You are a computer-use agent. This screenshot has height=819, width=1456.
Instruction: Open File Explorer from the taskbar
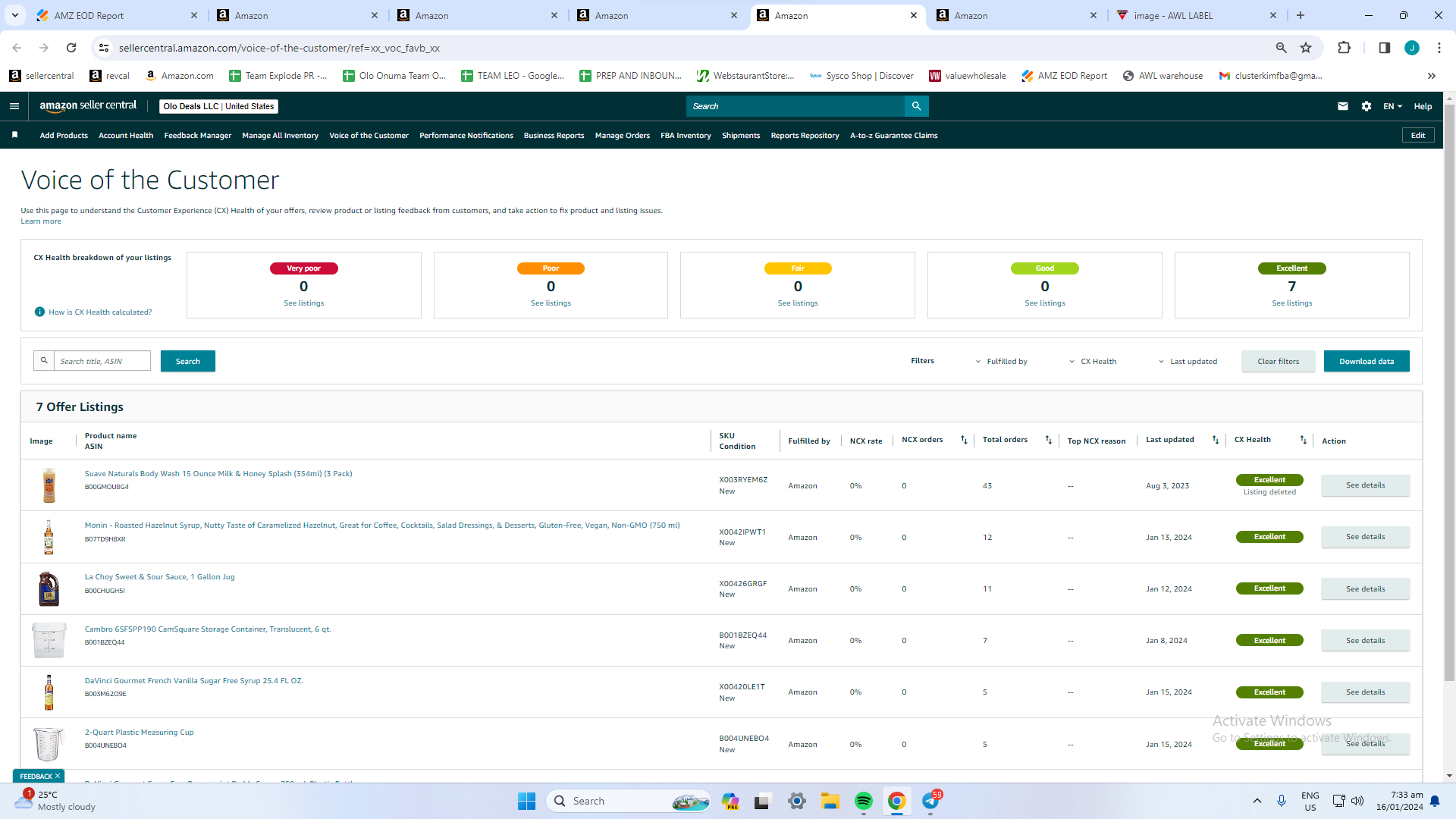coord(830,801)
